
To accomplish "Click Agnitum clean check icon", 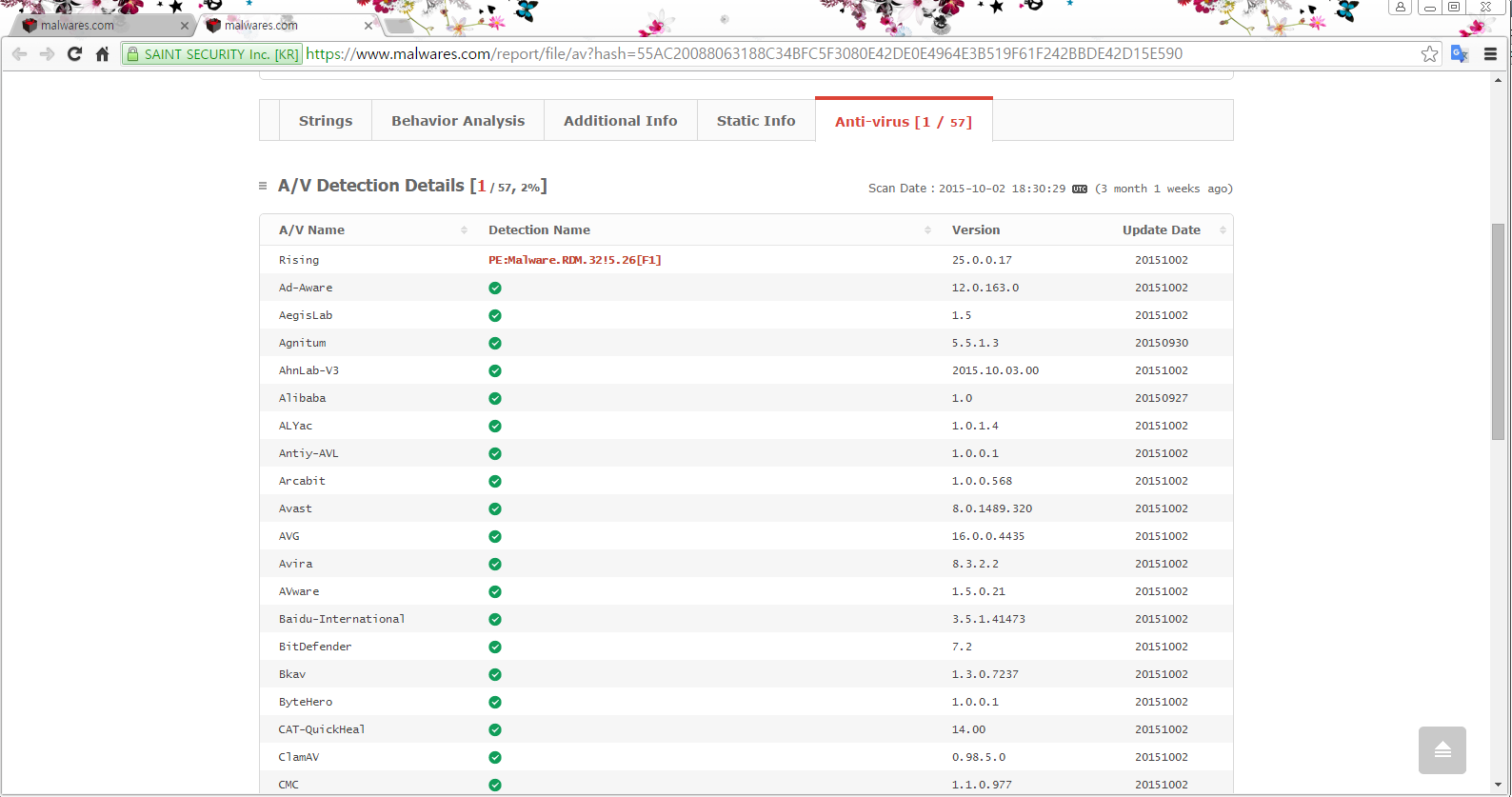I will tap(495, 343).
